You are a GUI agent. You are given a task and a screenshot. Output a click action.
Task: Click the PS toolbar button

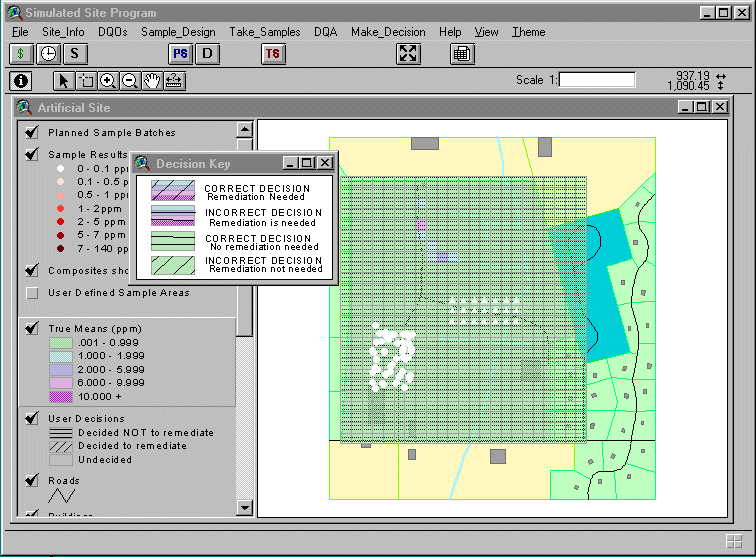pyautogui.click(x=180, y=54)
